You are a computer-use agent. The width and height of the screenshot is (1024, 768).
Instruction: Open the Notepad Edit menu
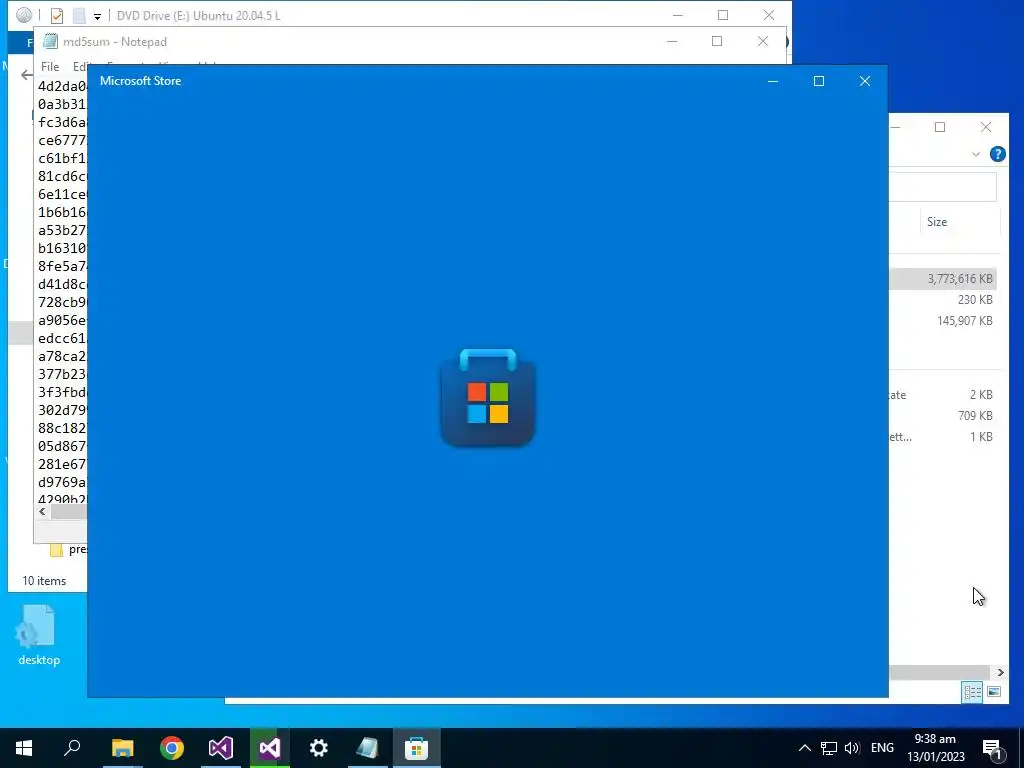point(80,67)
